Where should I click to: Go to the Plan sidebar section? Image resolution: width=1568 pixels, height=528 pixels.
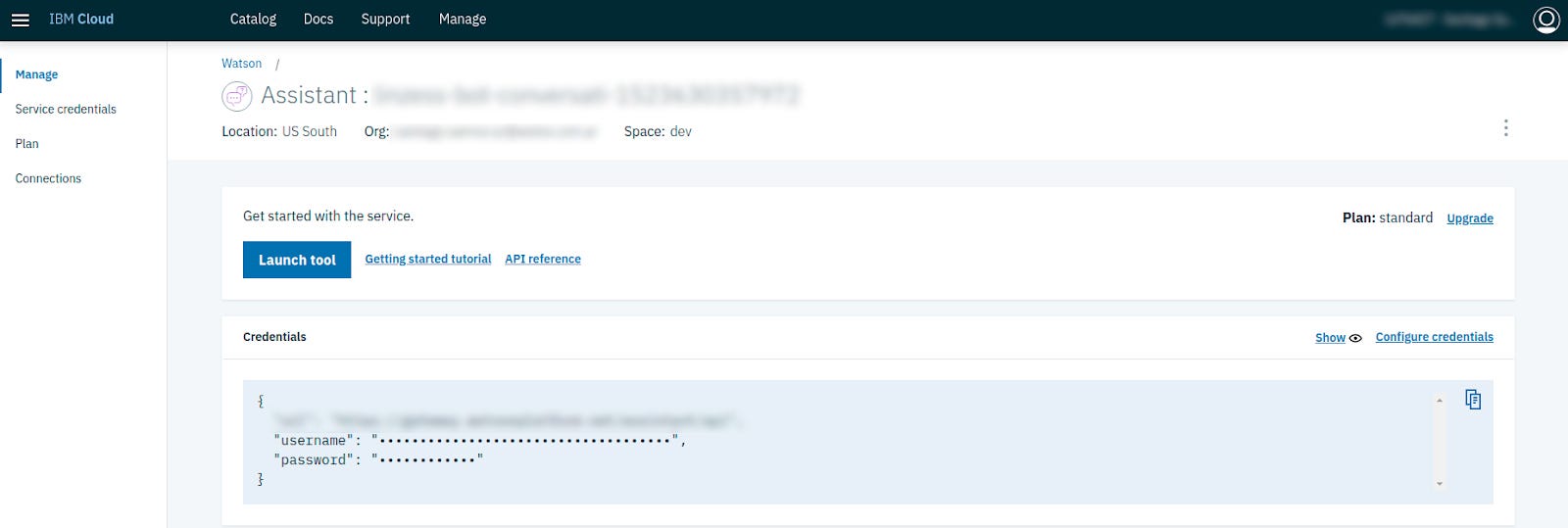pos(27,144)
